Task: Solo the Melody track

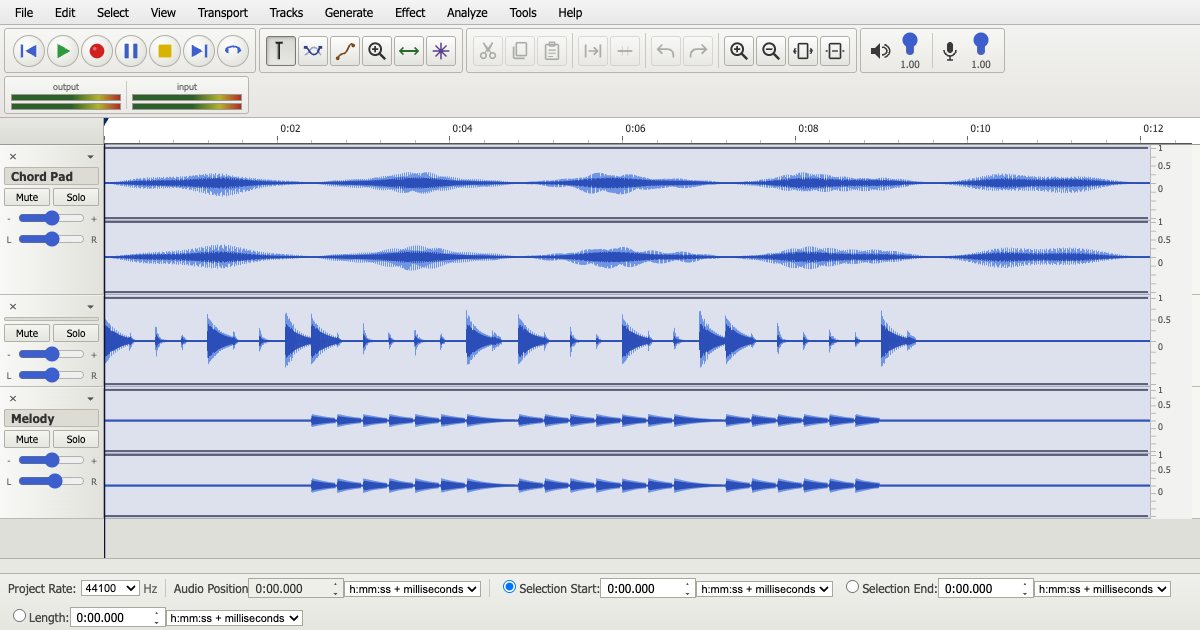Action: 76,439
